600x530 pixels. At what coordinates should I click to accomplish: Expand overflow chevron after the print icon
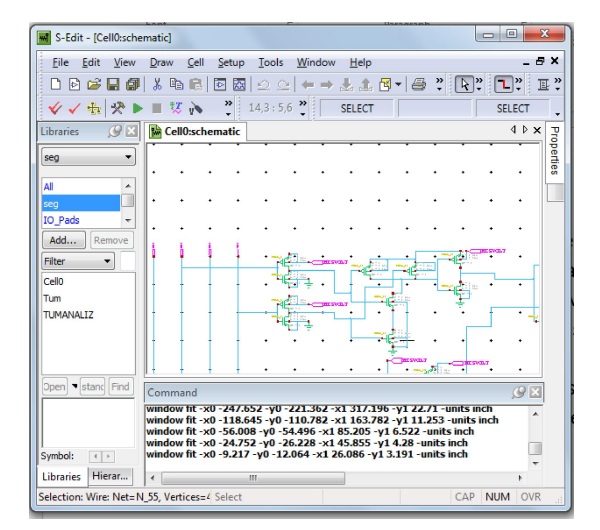click(439, 85)
